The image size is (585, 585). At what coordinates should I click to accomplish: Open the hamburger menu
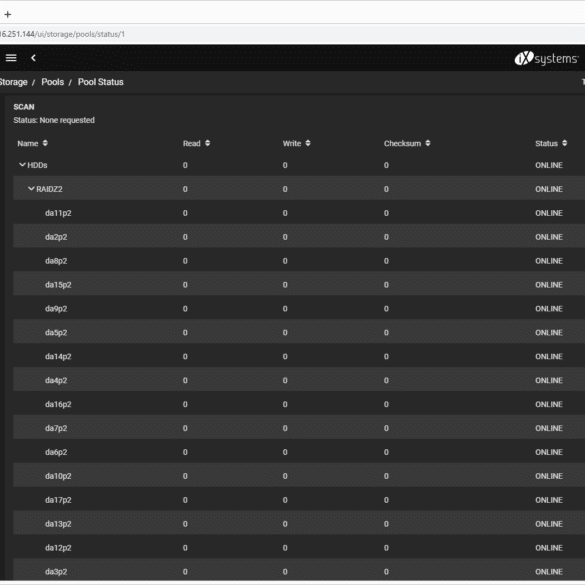click(x=11, y=58)
